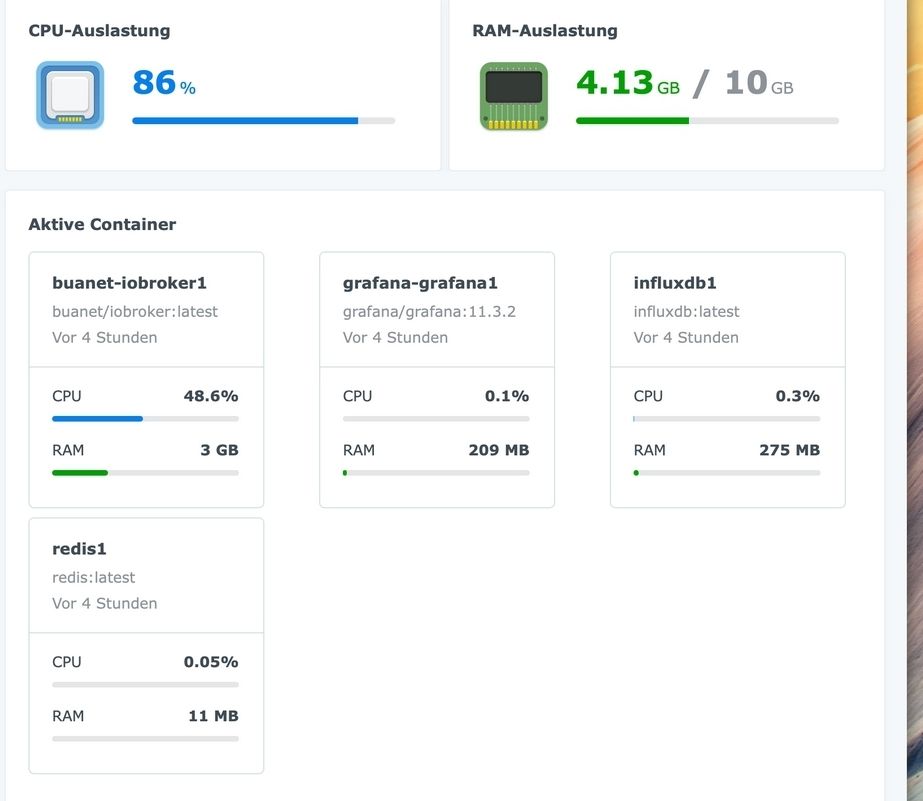Click the 275 MB RAM value

(x=789, y=450)
